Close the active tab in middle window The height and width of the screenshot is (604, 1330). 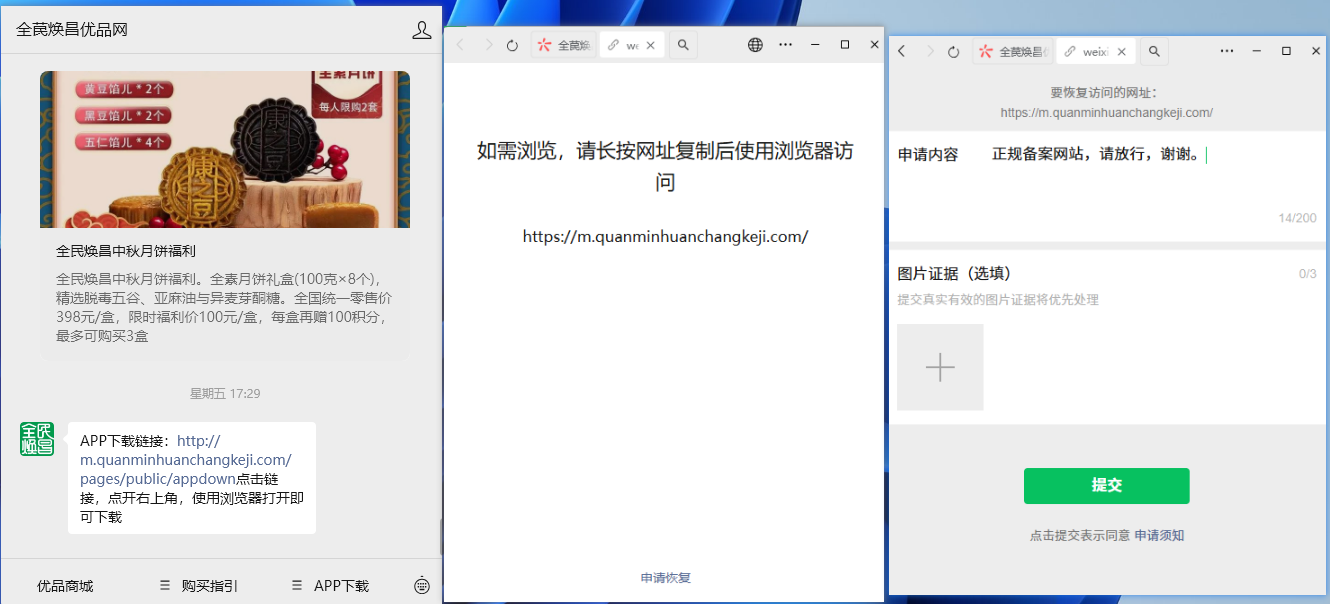click(x=651, y=45)
